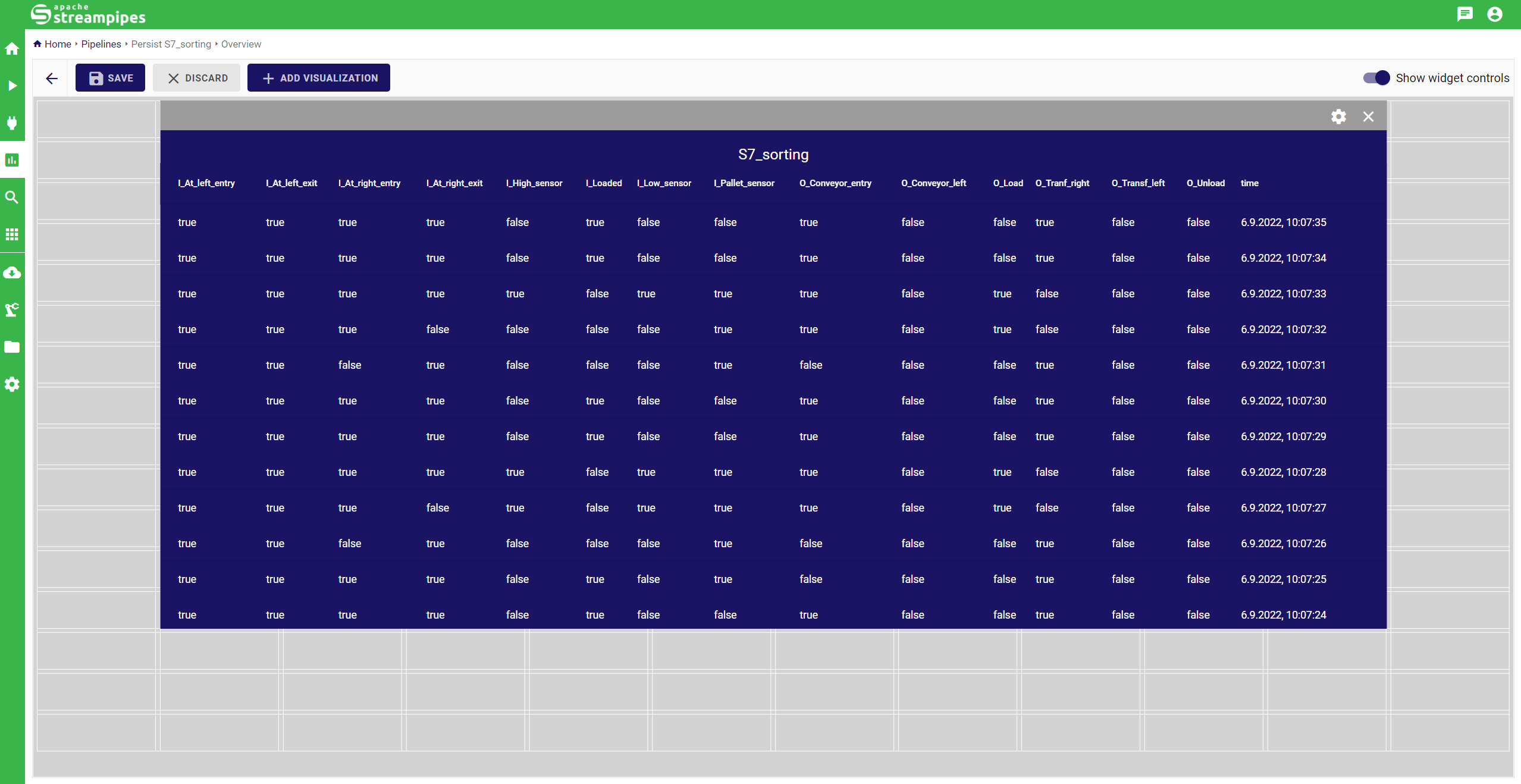Image resolution: width=1521 pixels, height=784 pixels.
Task: Toggle Show widget controls switch
Action: click(x=1376, y=78)
